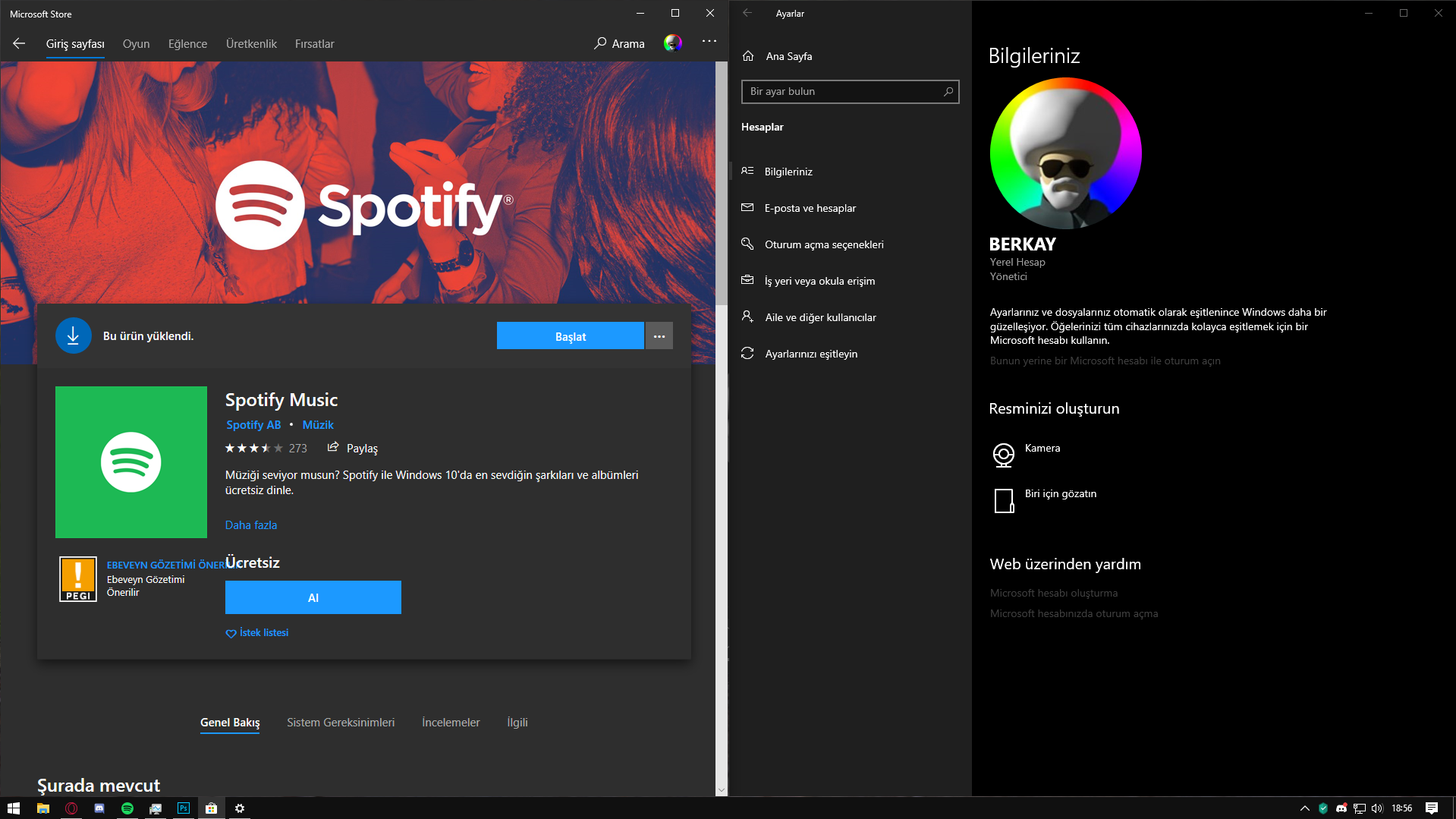This screenshot has height=819, width=1456.
Task: Open Arama search in Microsoft Store
Action: tap(619, 44)
